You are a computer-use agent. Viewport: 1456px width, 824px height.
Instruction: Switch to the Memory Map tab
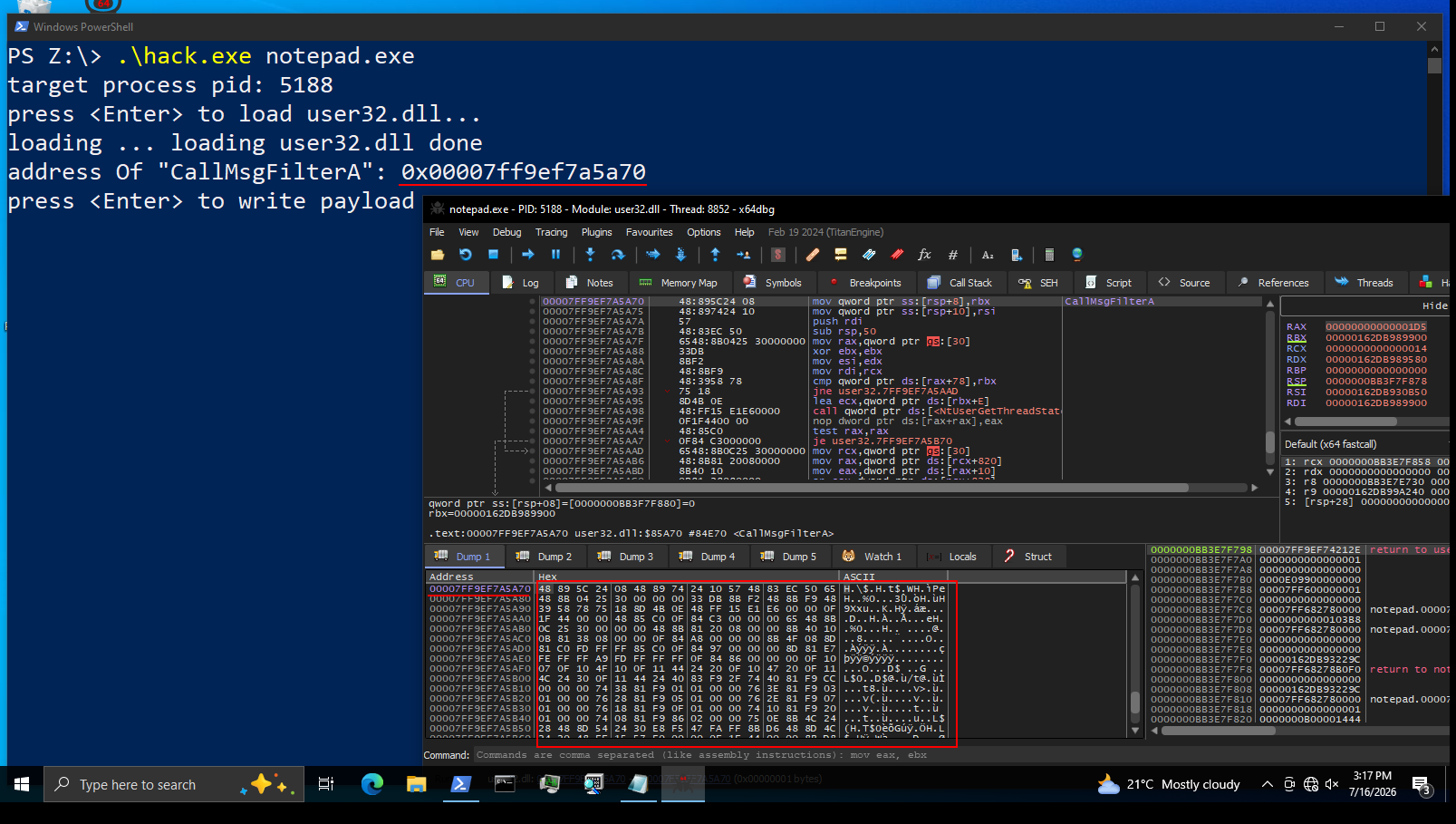[678, 283]
